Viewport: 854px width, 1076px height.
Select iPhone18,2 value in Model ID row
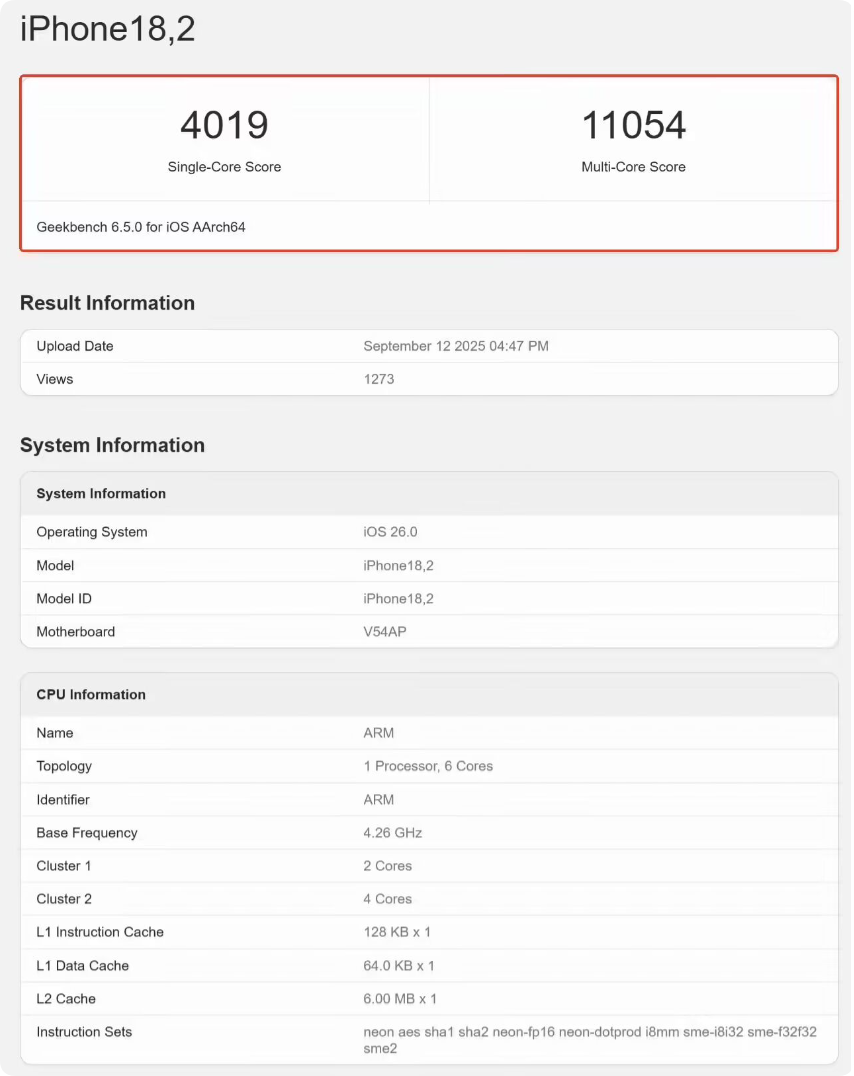coord(399,598)
